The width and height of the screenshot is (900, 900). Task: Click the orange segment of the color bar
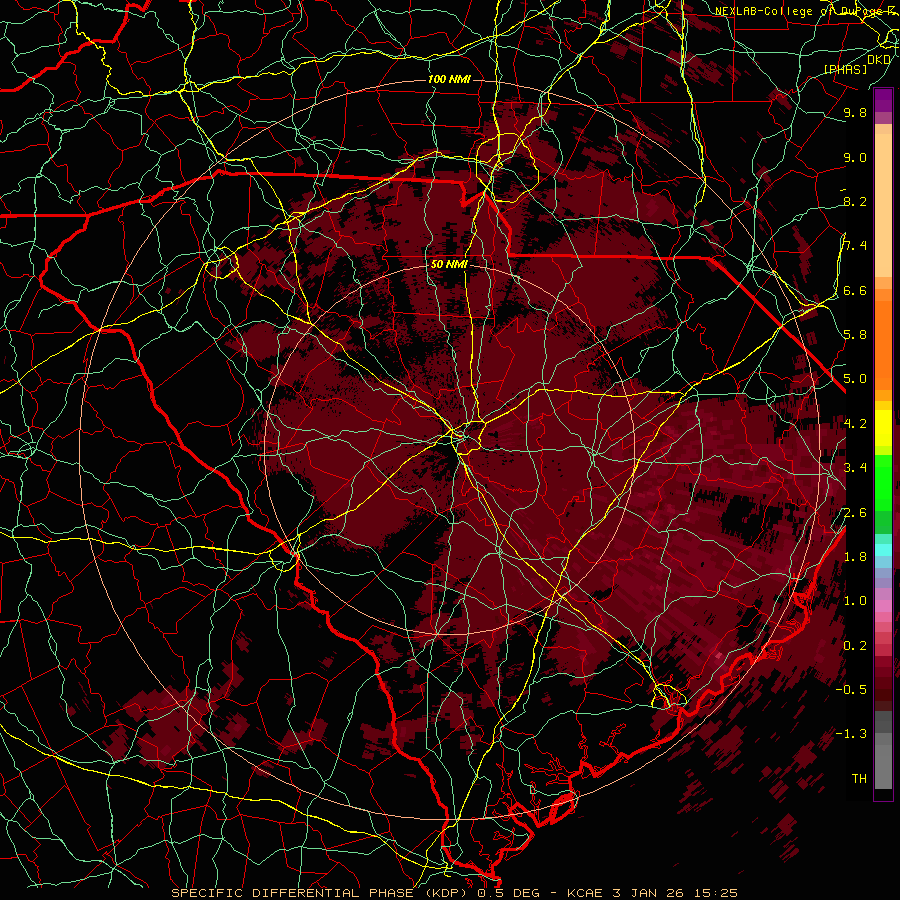pyautogui.click(x=883, y=344)
